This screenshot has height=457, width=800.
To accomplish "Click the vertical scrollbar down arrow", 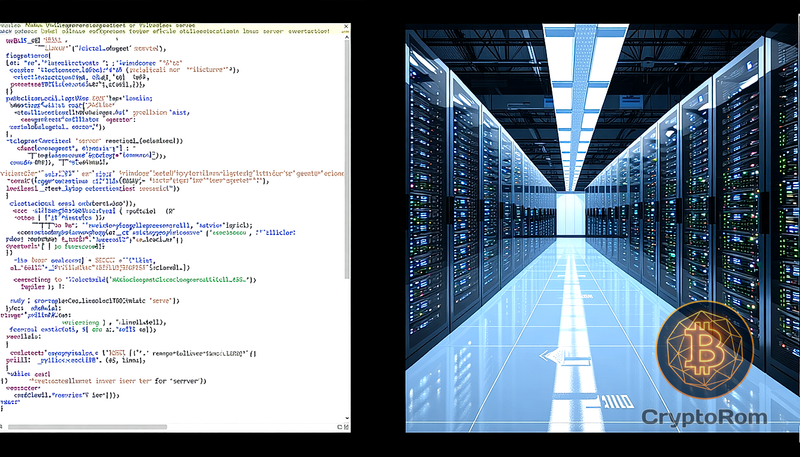I will (x=347, y=418).
